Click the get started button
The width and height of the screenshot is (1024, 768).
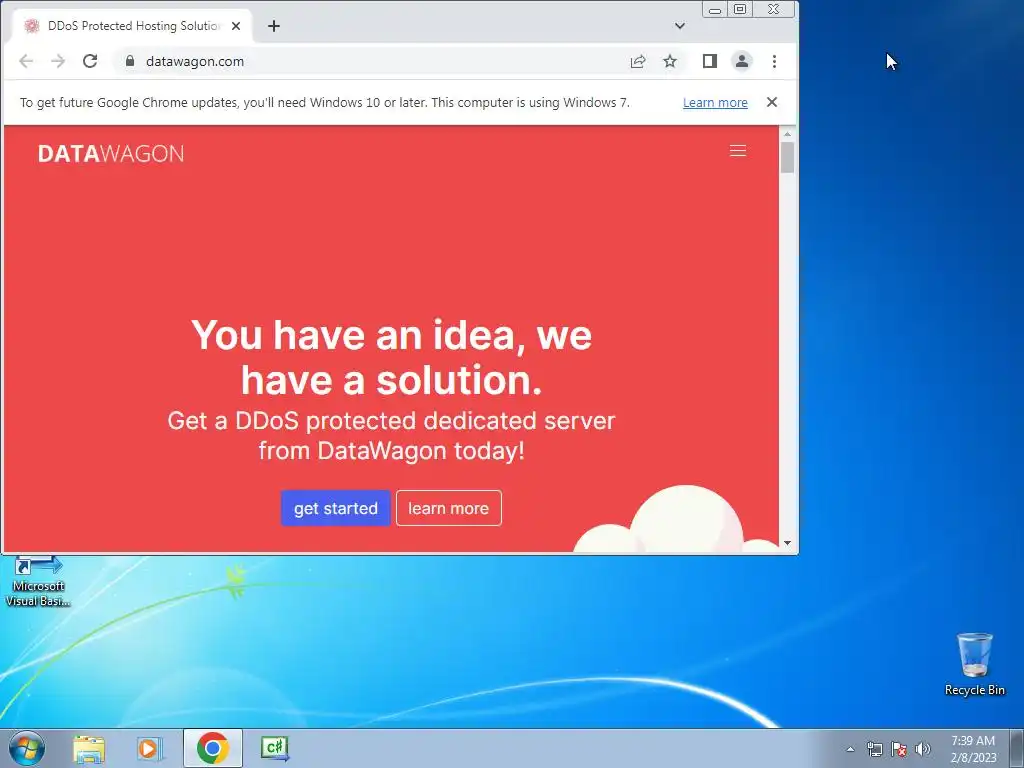[x=336, y=508]
